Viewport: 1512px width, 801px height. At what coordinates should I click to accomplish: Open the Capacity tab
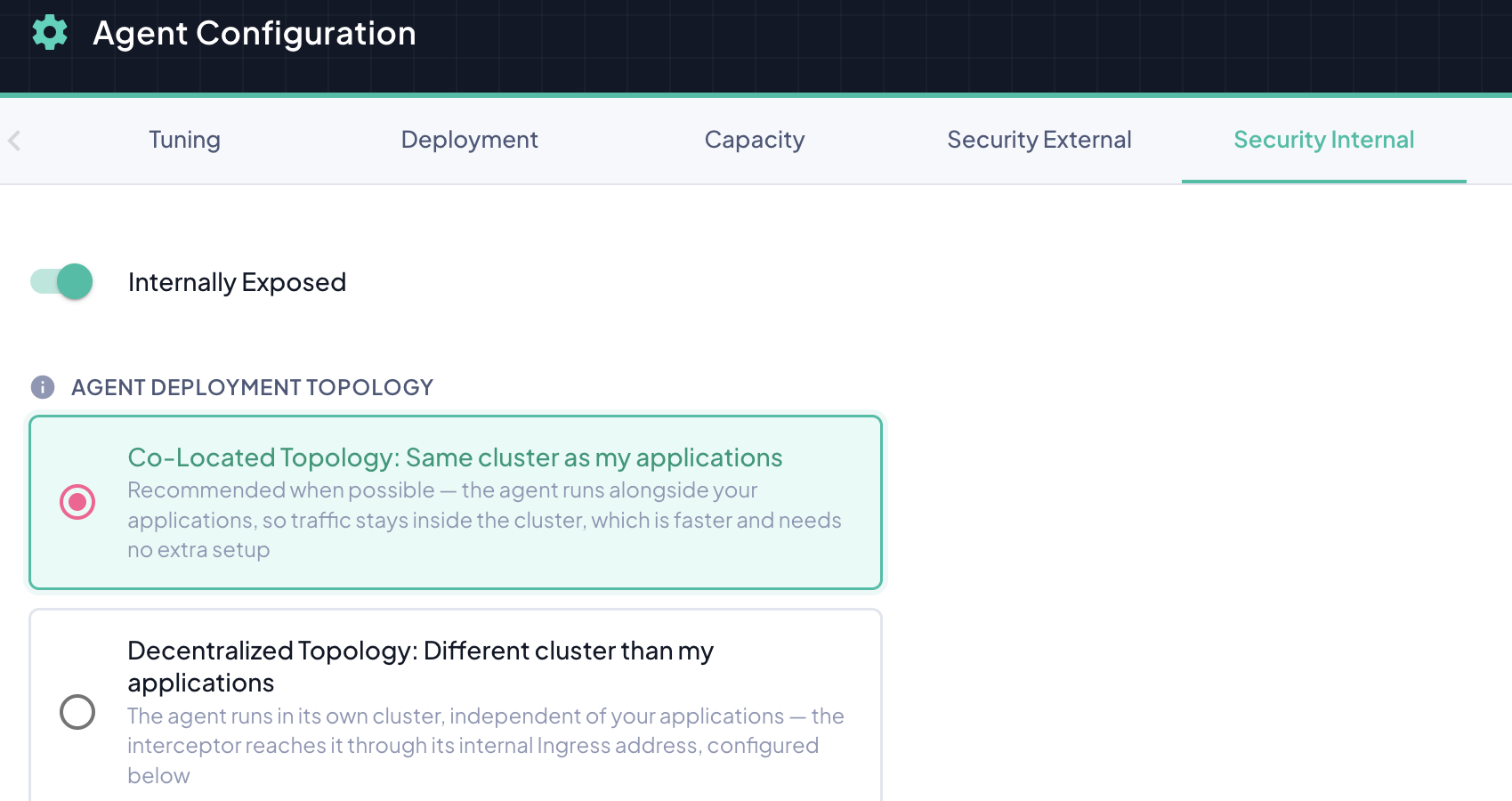(755, 140)
